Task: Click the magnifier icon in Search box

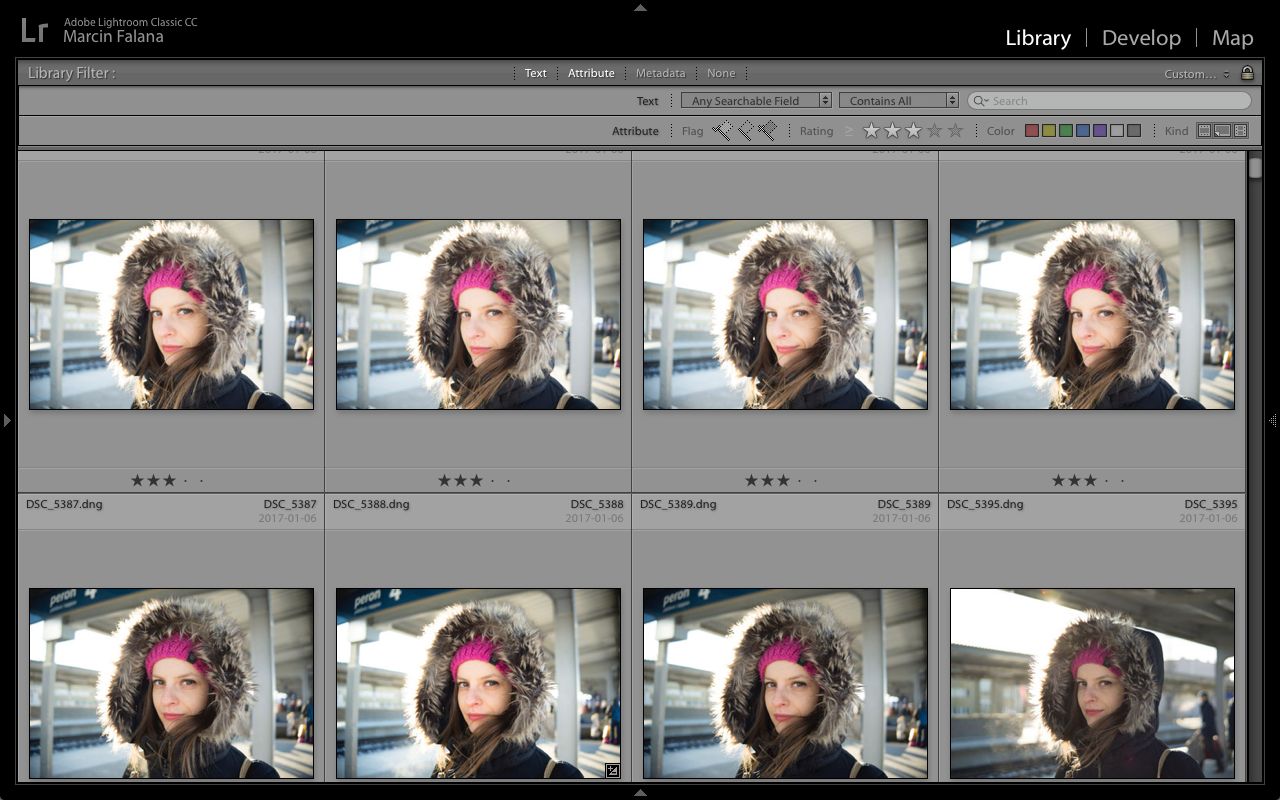Action: [x=981, y=101]
